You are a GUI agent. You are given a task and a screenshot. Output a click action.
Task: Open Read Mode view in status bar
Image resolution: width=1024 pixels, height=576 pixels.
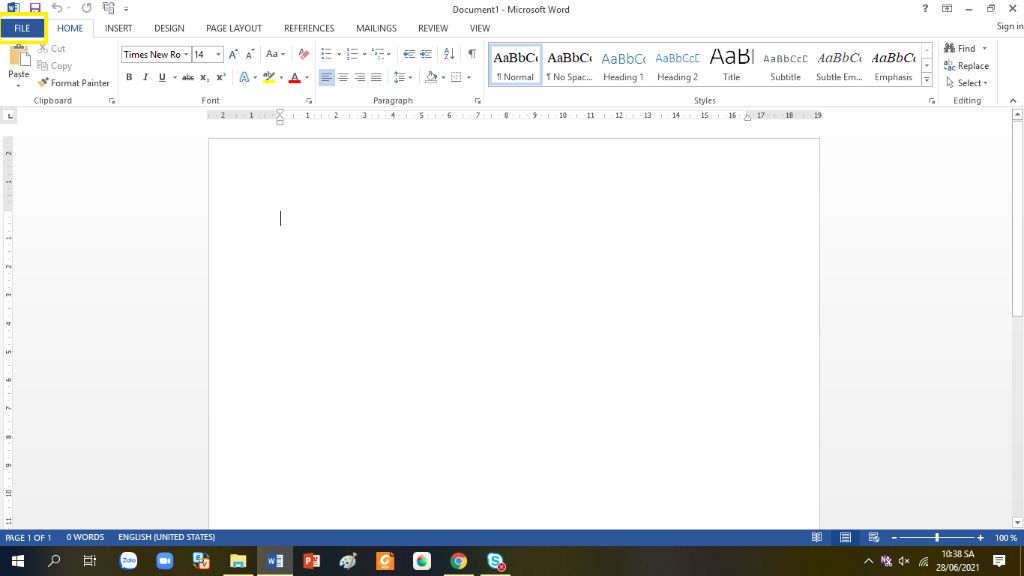pyautogui.click(x=817, y=537)
